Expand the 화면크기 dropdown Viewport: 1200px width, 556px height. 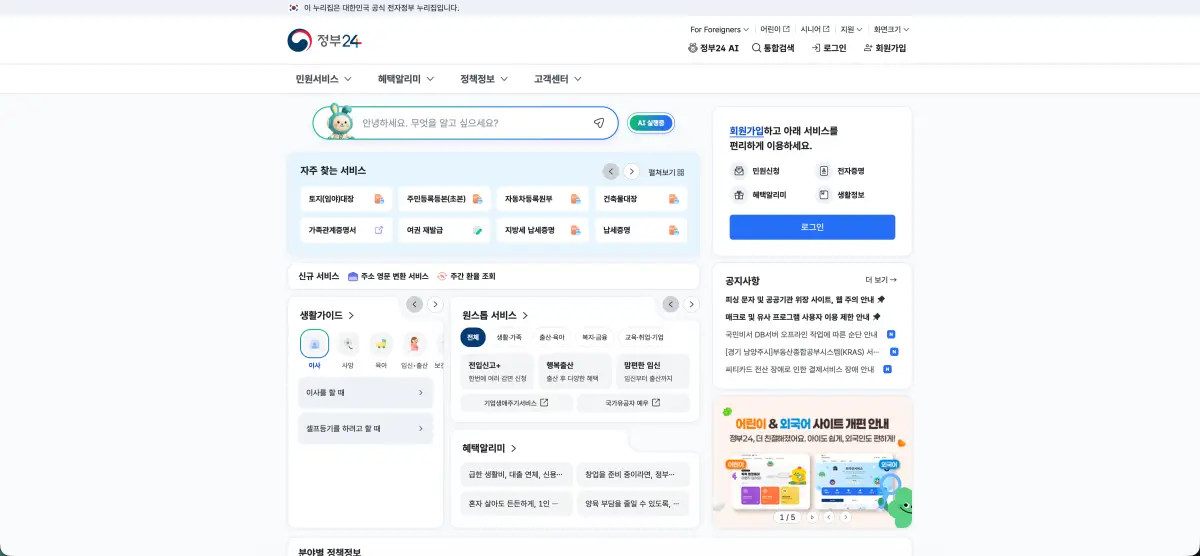point(891,29)
